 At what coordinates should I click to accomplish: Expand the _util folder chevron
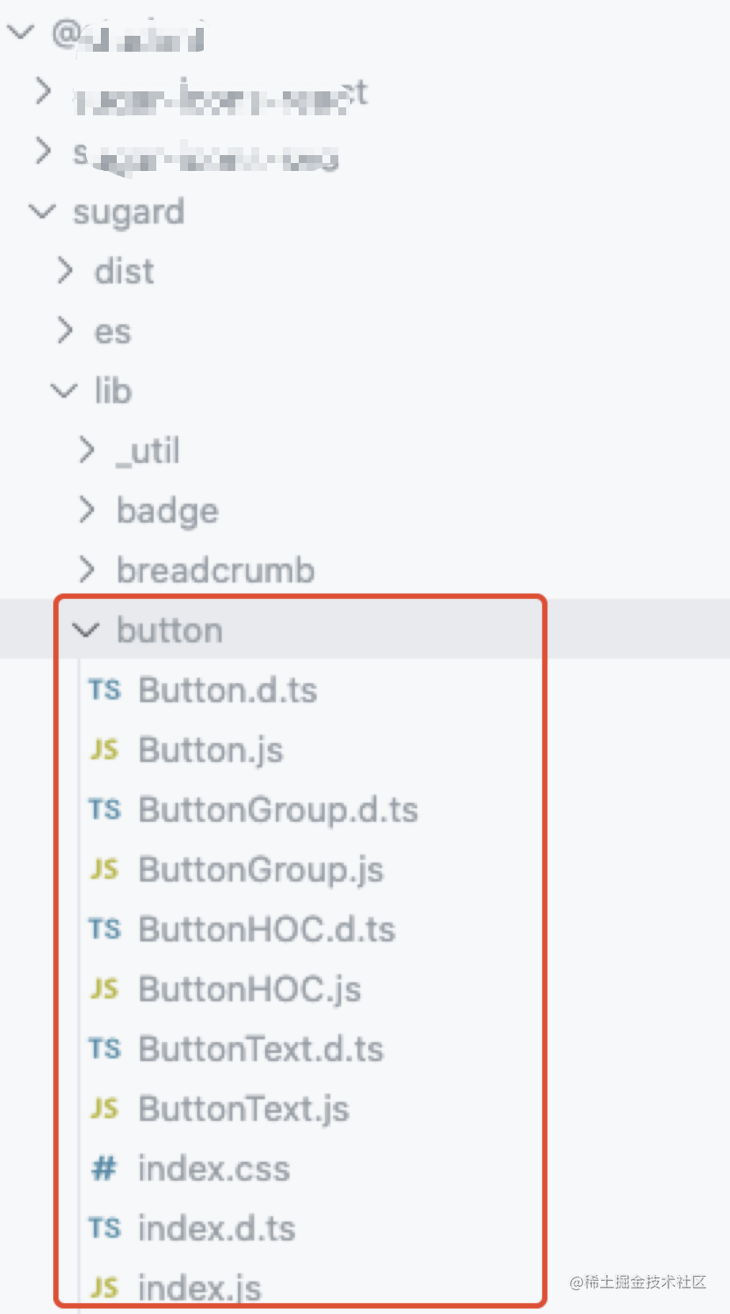point(88,451)
